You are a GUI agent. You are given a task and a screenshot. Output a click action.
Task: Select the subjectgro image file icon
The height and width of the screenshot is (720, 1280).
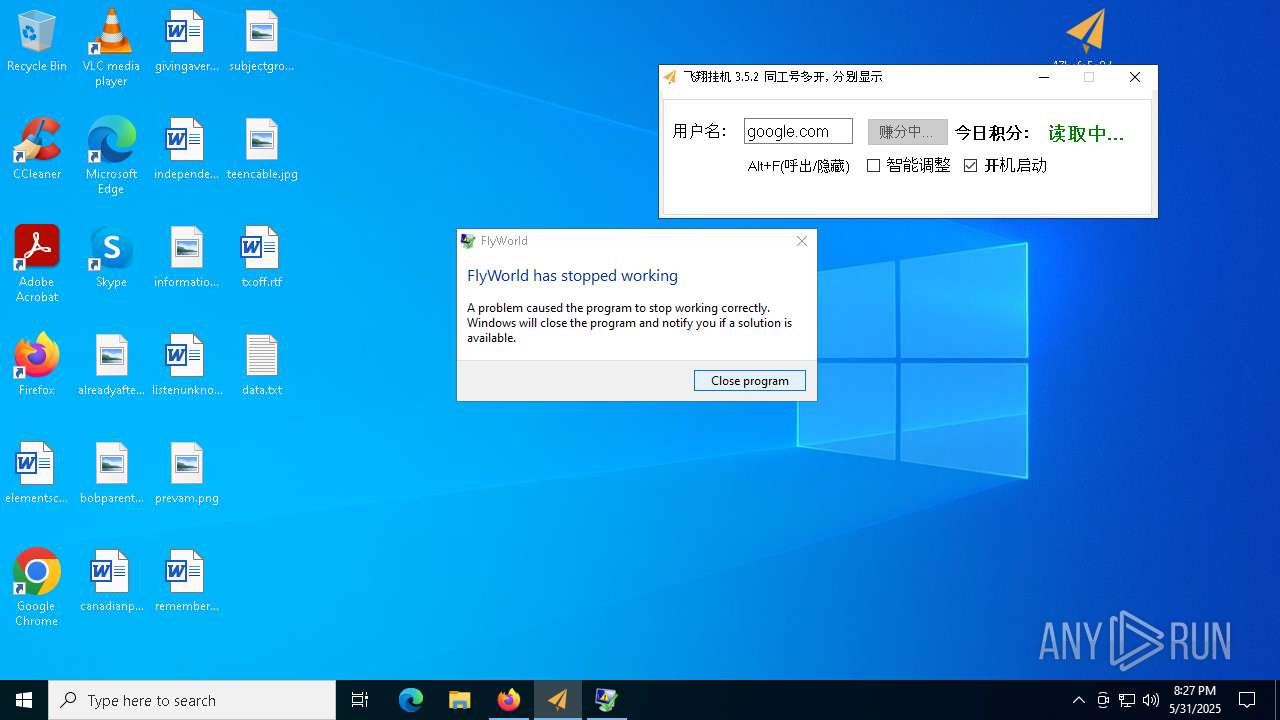pos(262,41)
